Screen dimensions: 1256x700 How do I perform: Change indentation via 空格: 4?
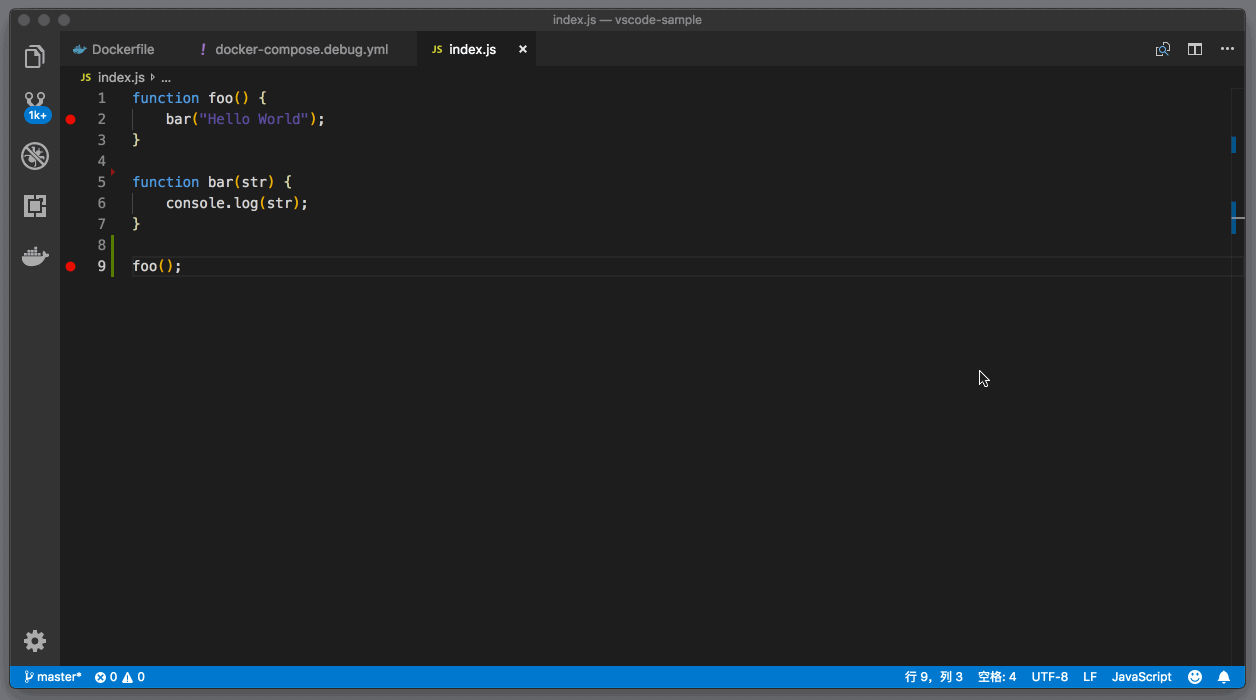(x=997, y=677)
